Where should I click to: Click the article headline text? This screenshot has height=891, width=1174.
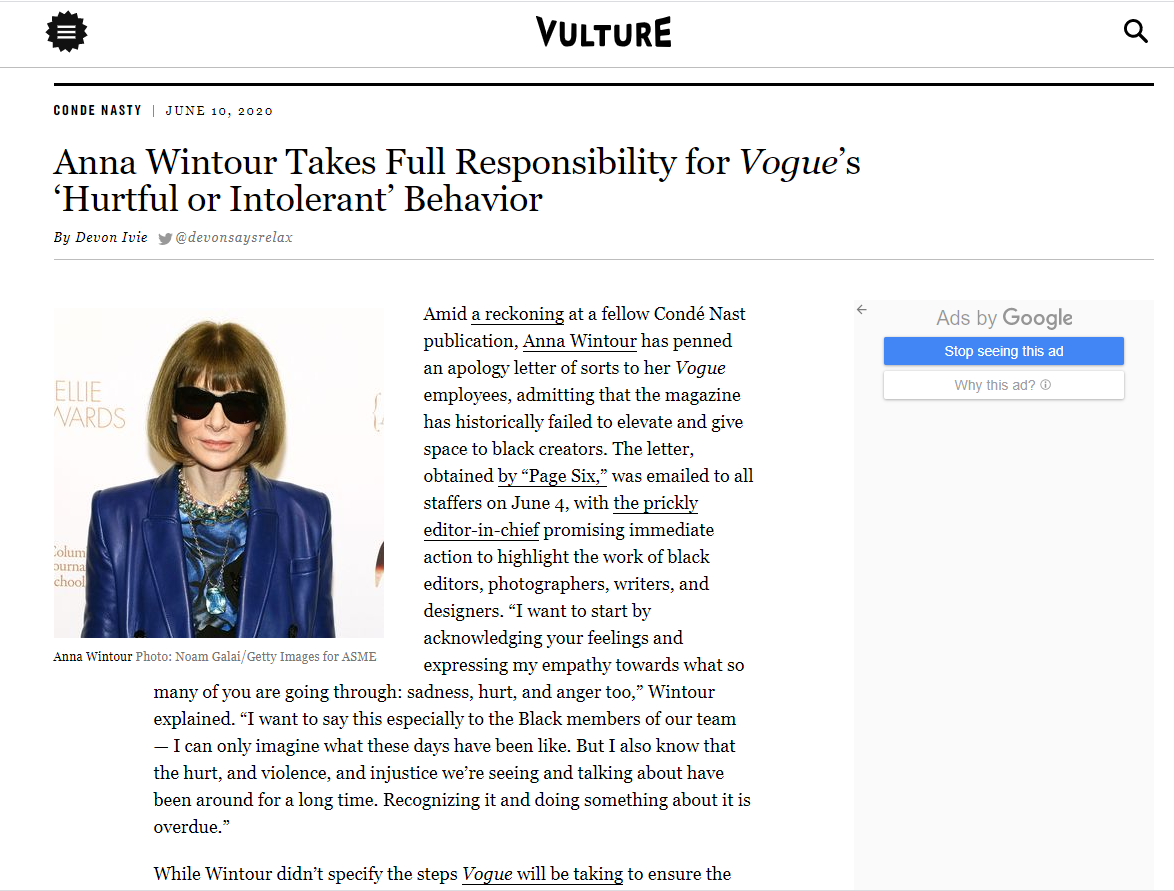[457, 180]
